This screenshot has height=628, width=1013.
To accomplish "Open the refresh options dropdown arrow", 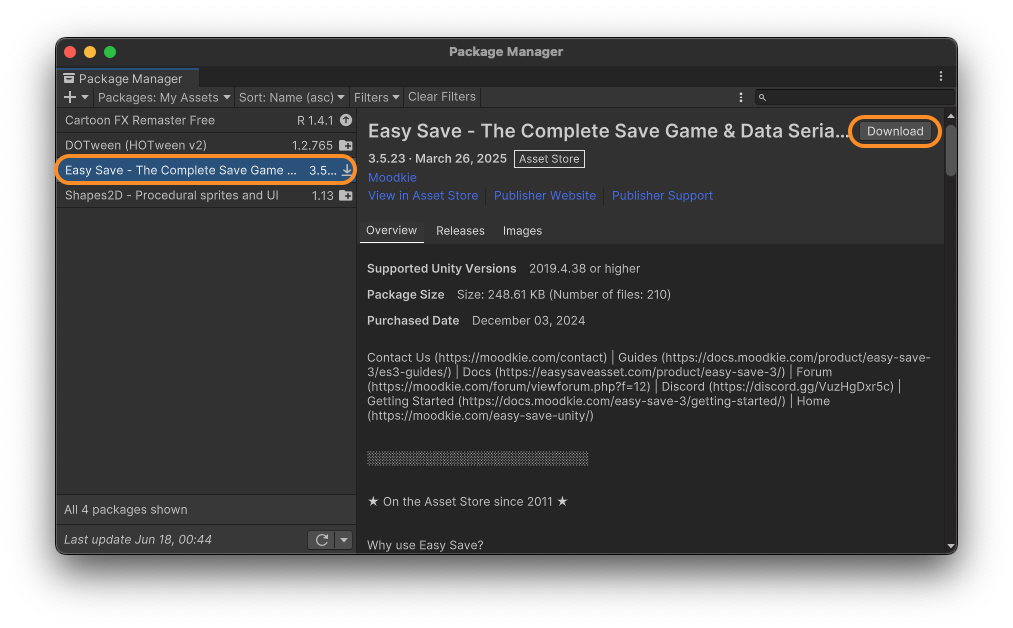I will [344, 539].
